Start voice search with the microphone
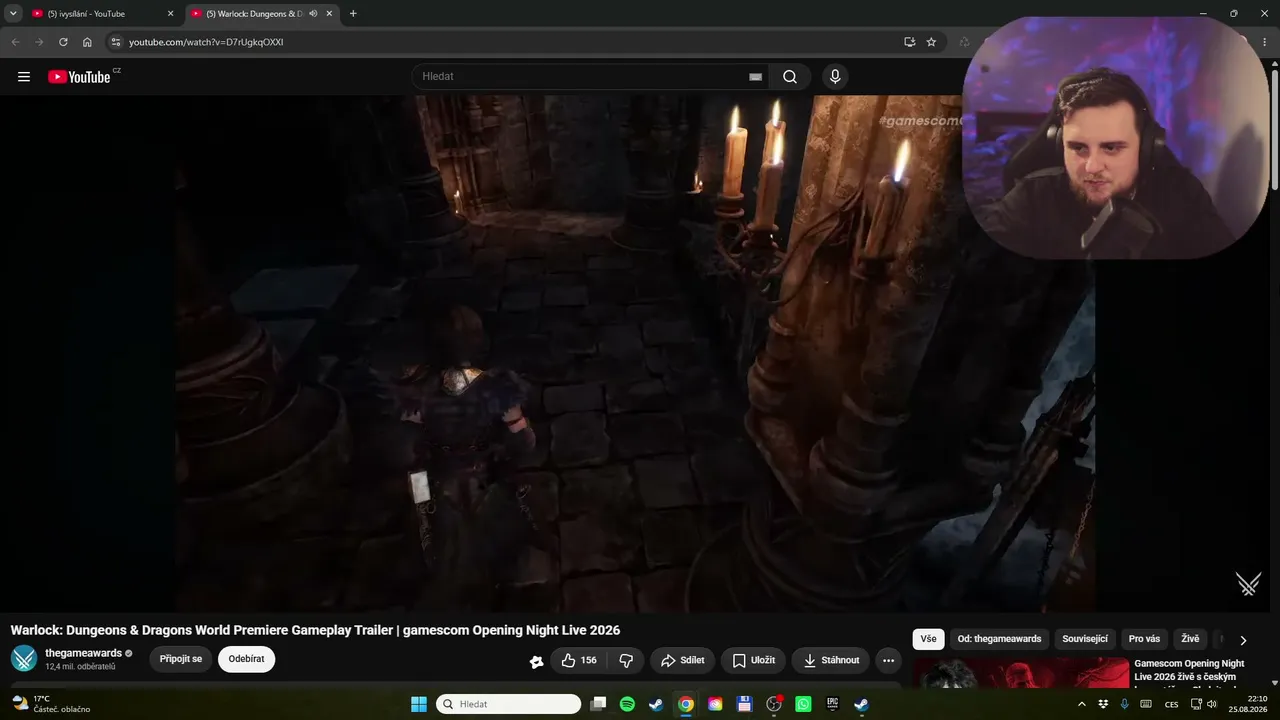The height and width of the screenshot is (720, 1280). pos(835,77)
